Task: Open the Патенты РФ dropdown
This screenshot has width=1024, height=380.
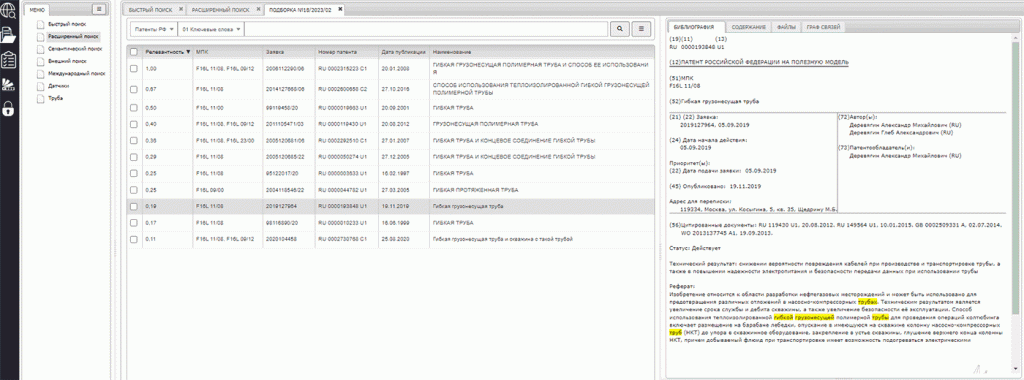Action: (x=153, y=29)
